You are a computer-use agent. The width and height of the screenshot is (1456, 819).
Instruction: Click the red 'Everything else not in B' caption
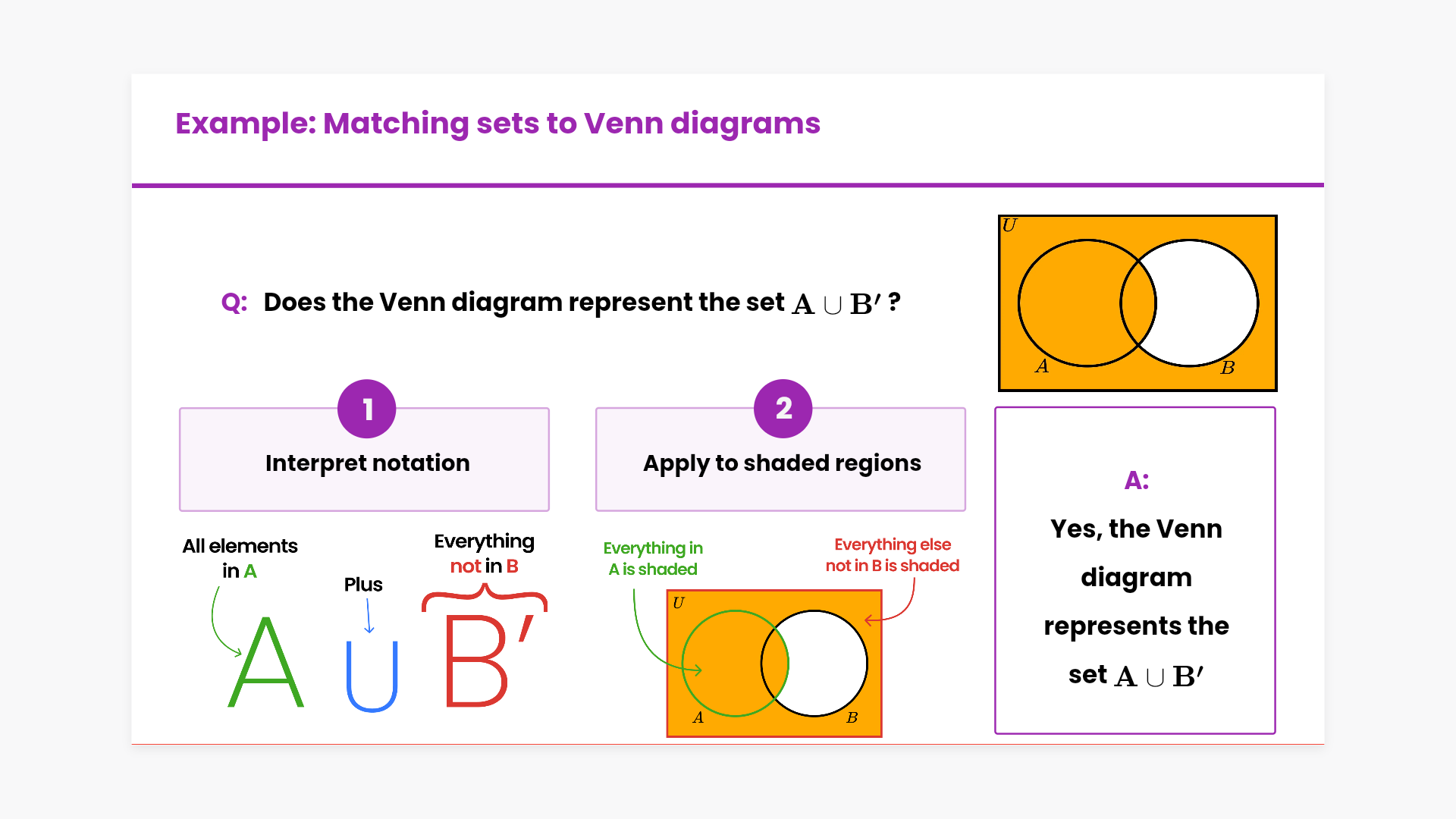892,555
